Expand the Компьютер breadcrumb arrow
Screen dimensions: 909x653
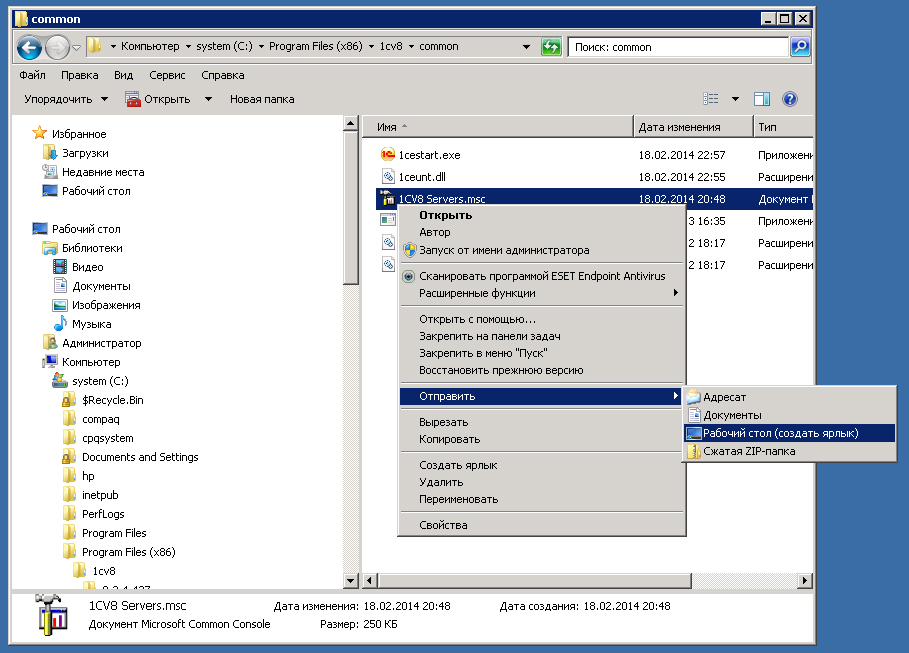188,46
